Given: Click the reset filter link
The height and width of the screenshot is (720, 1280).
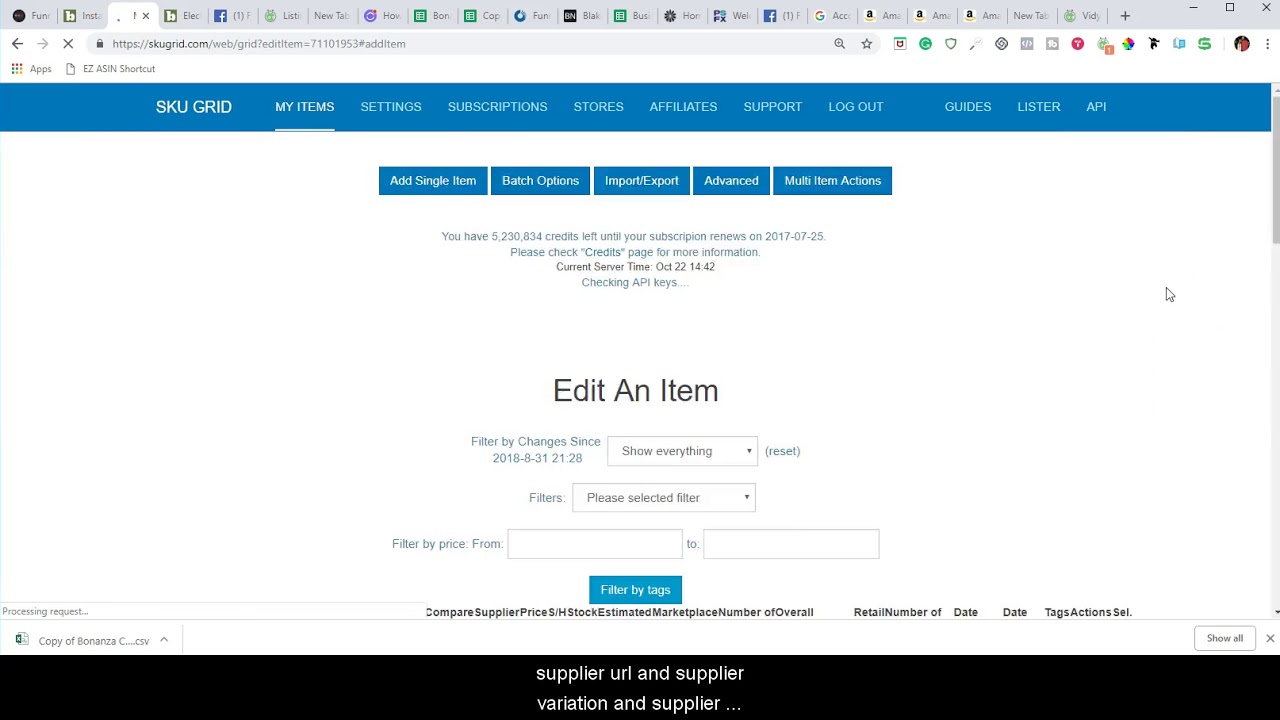Looking at the screenshot, I should pyautogui.click(x=782, y=451).
